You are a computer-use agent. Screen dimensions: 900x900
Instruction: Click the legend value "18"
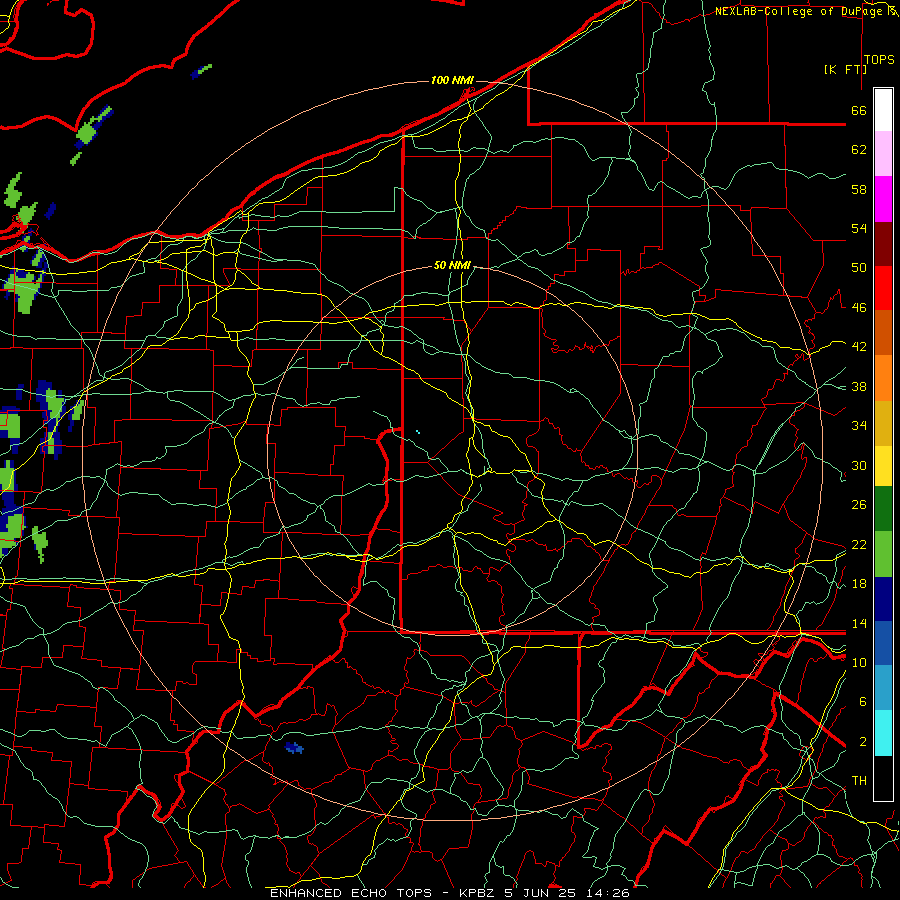(x=859, y=584)
